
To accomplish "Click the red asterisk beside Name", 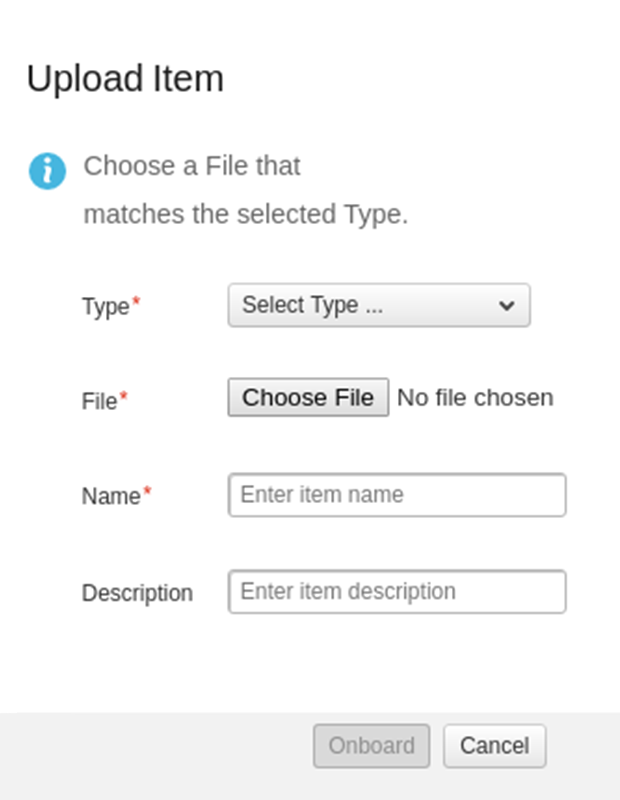I will [x=147, y=491].
